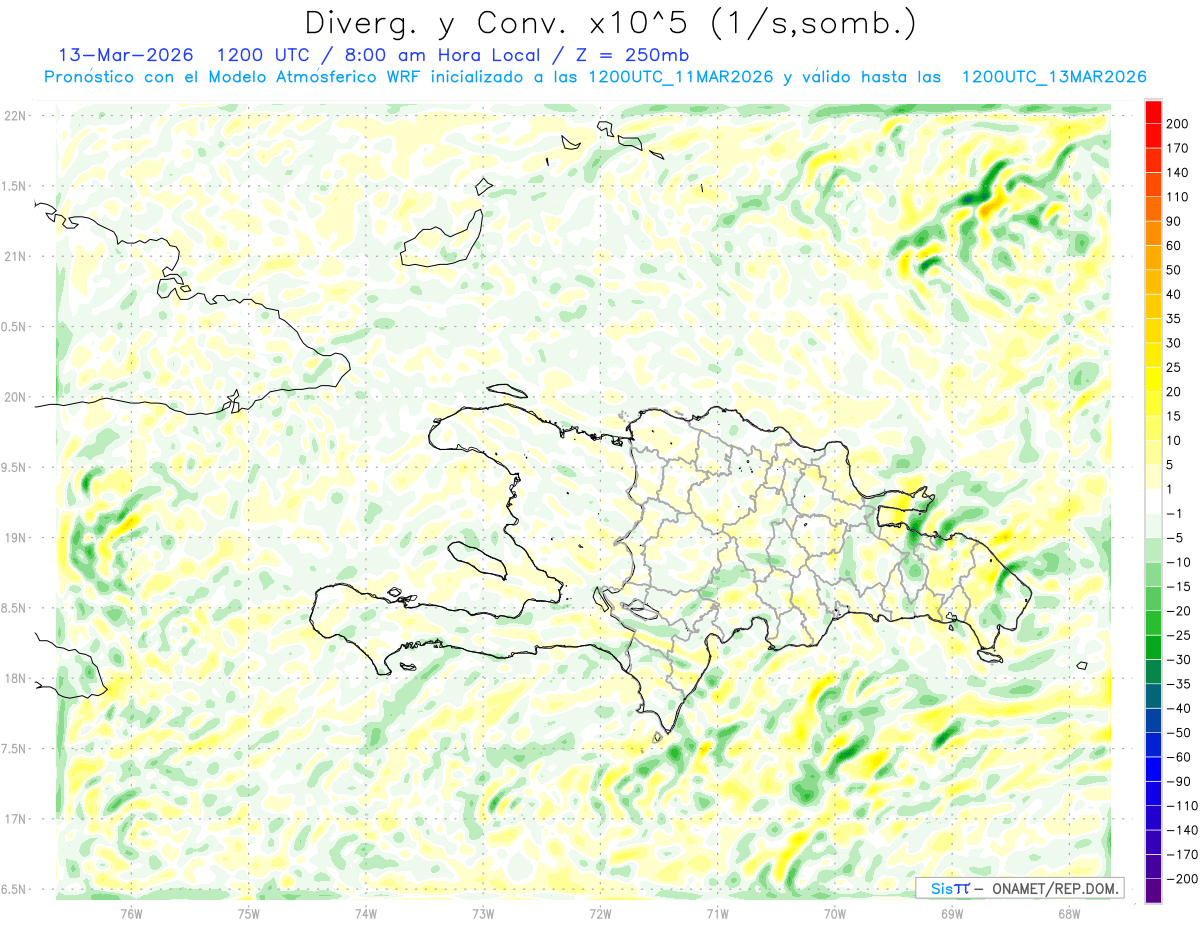This screenshot has width=1200, height=927.
Task: Click the positive 200 value on color scale
Action: pyautogui.click(x=1177, y=124)
